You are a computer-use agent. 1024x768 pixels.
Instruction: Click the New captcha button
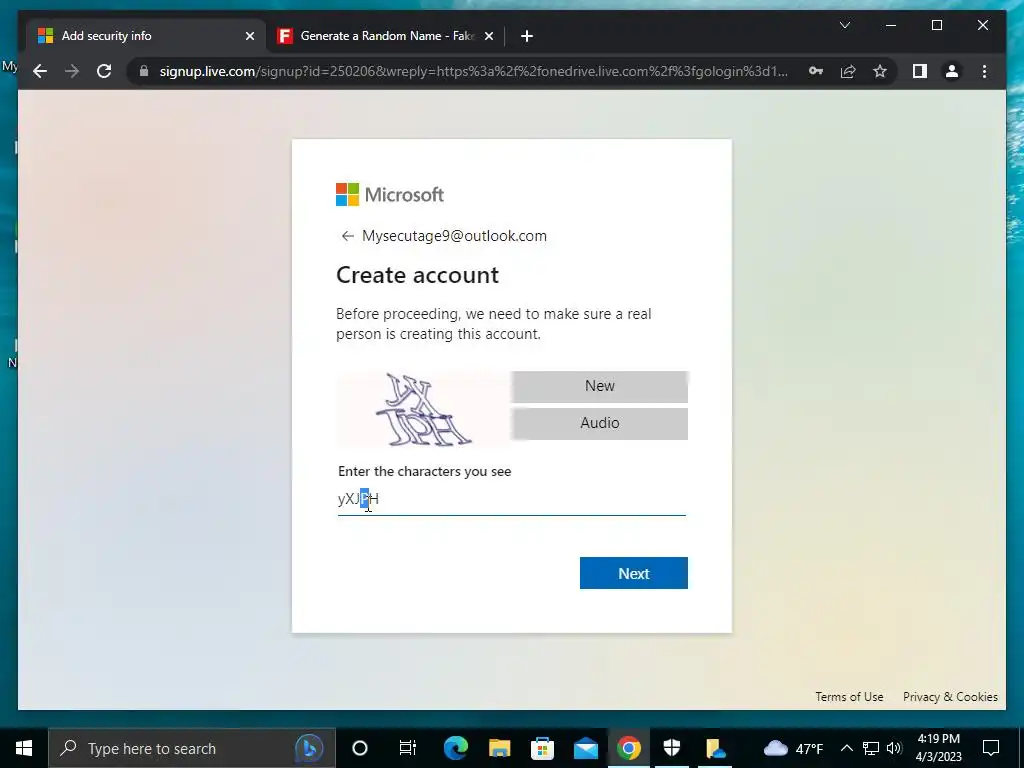(x=600, y=386)
